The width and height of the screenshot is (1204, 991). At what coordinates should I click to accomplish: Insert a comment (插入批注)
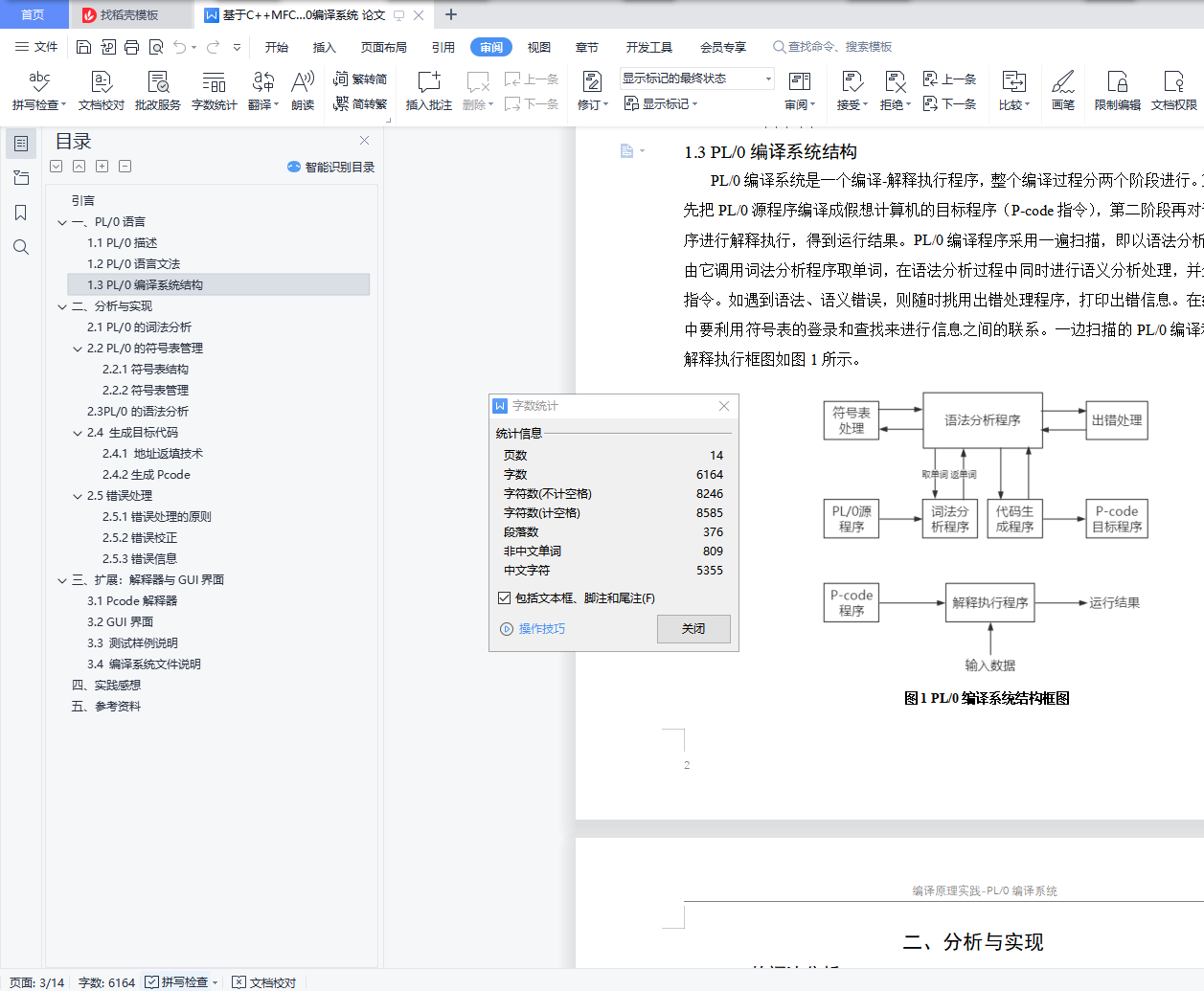[x=429, y=91]
